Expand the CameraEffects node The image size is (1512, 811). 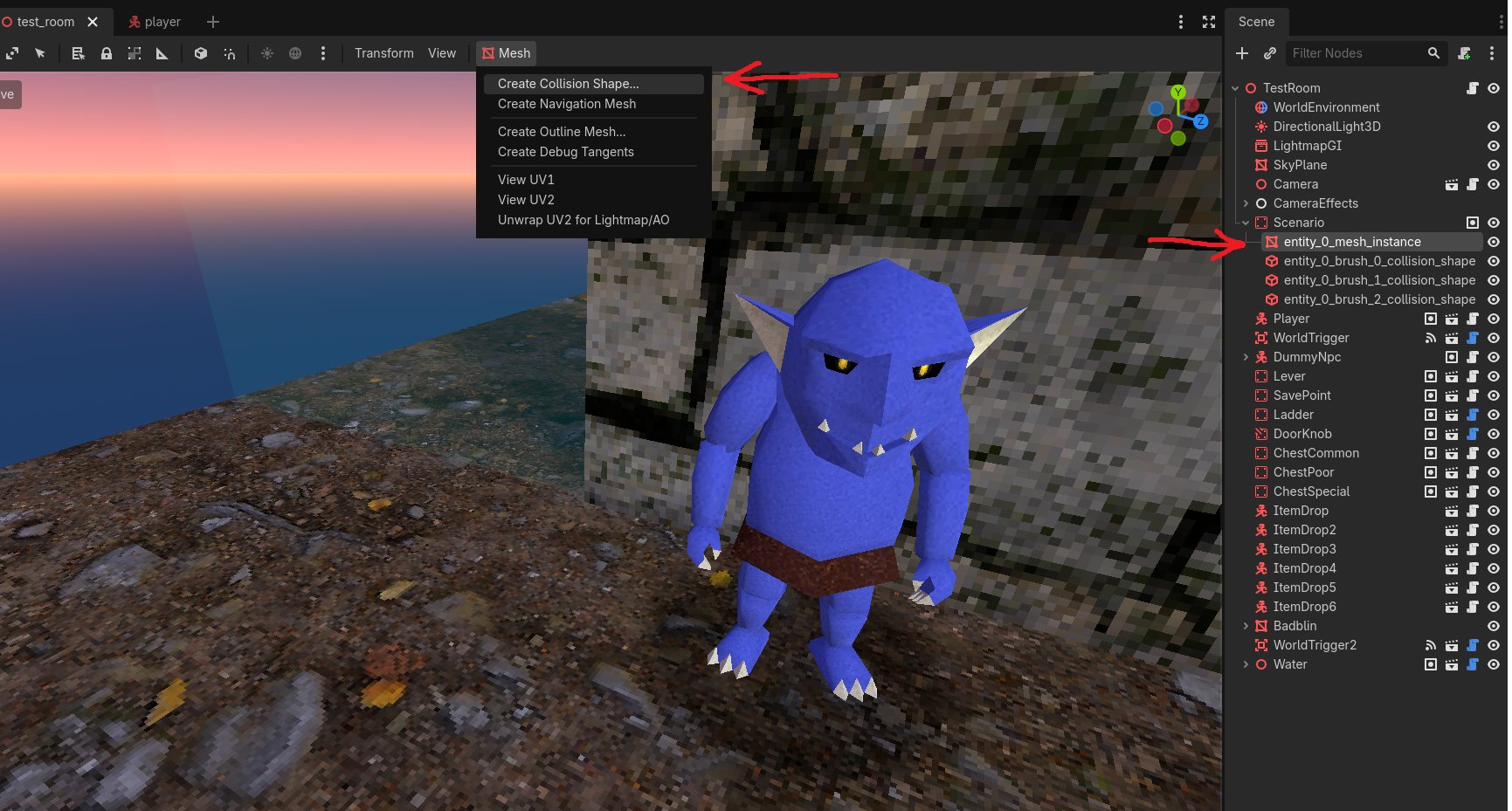pyautogui.click(x=1246, y=203)
